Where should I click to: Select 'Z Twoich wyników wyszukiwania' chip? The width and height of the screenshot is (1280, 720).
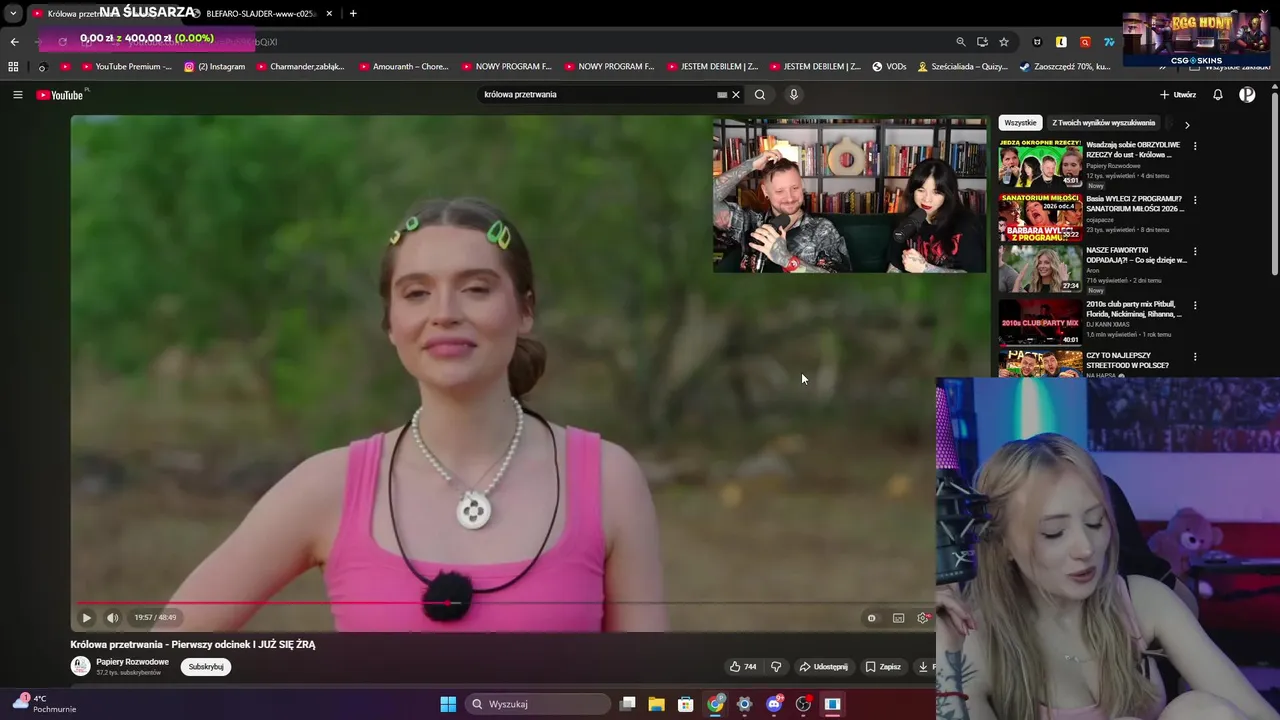click(1103, 123)
